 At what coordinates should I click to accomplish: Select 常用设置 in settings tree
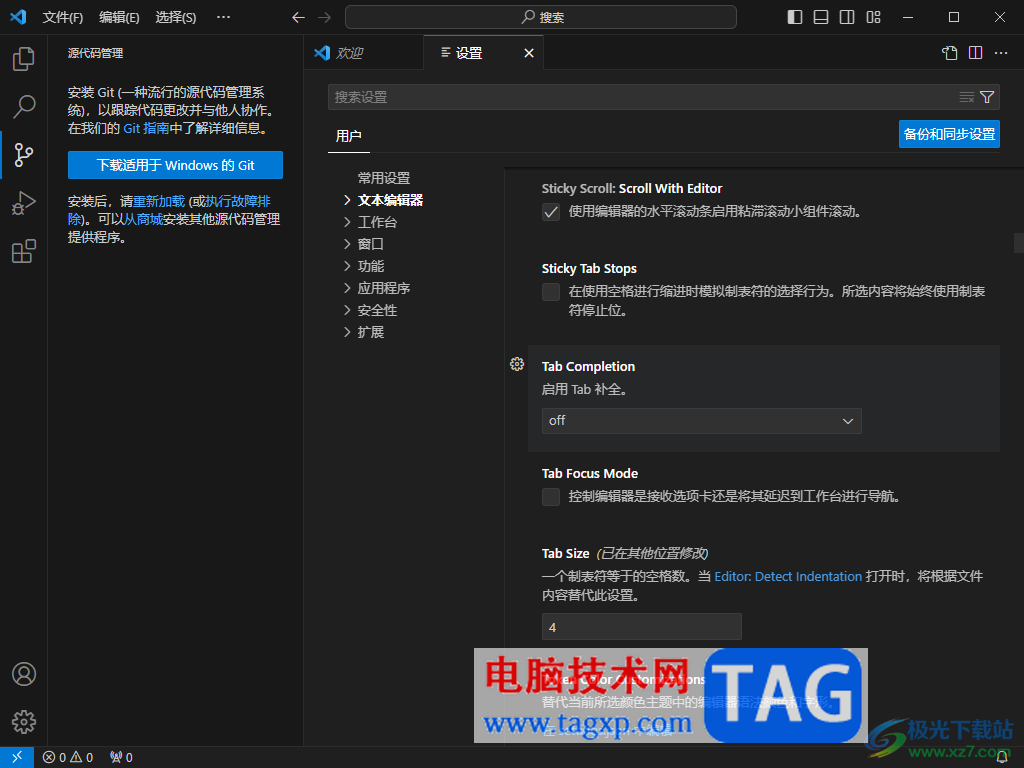point(384,178)
